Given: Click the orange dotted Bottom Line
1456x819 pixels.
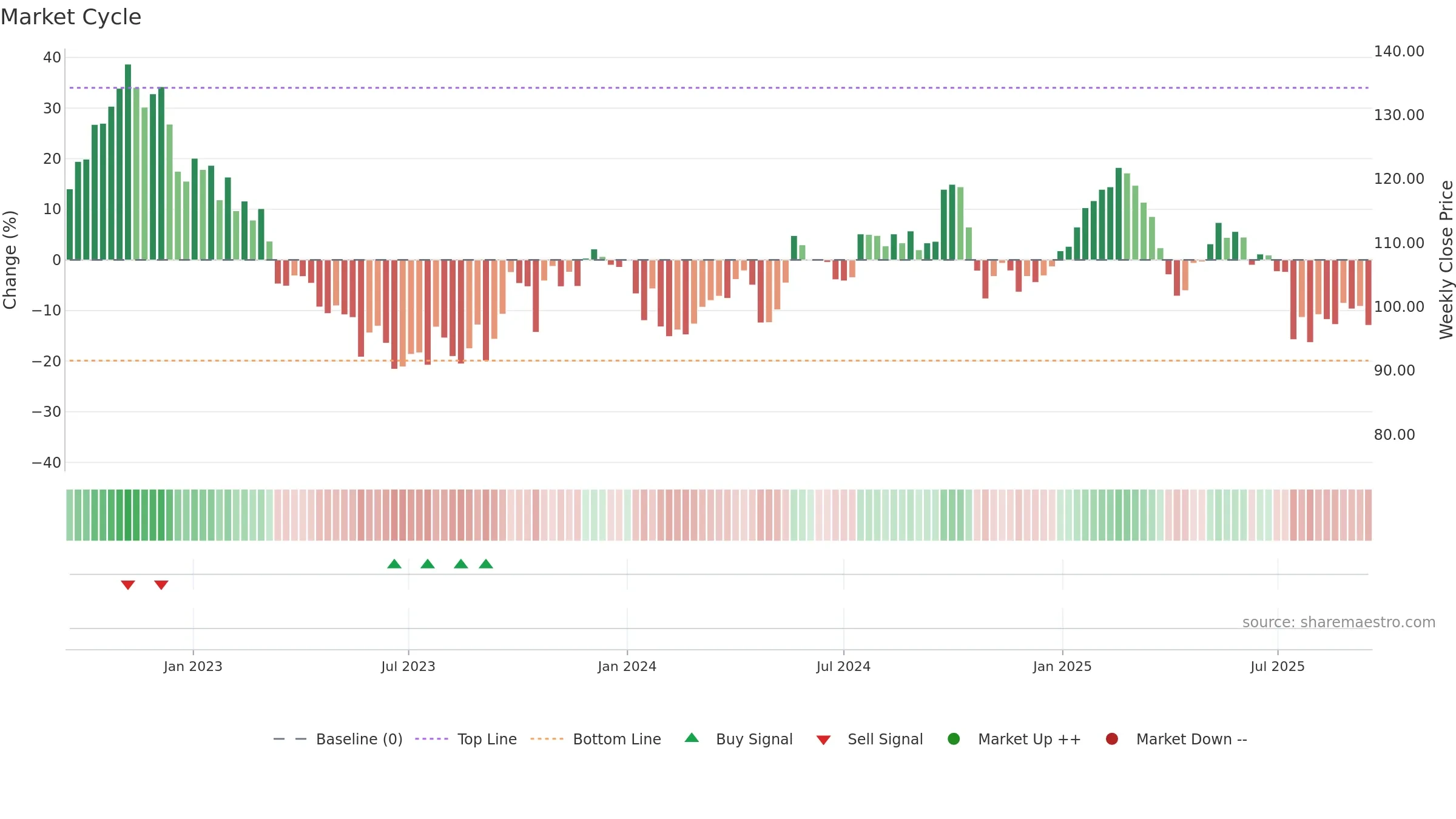Looking at the screenshot, I should click(x=719, y=361).
